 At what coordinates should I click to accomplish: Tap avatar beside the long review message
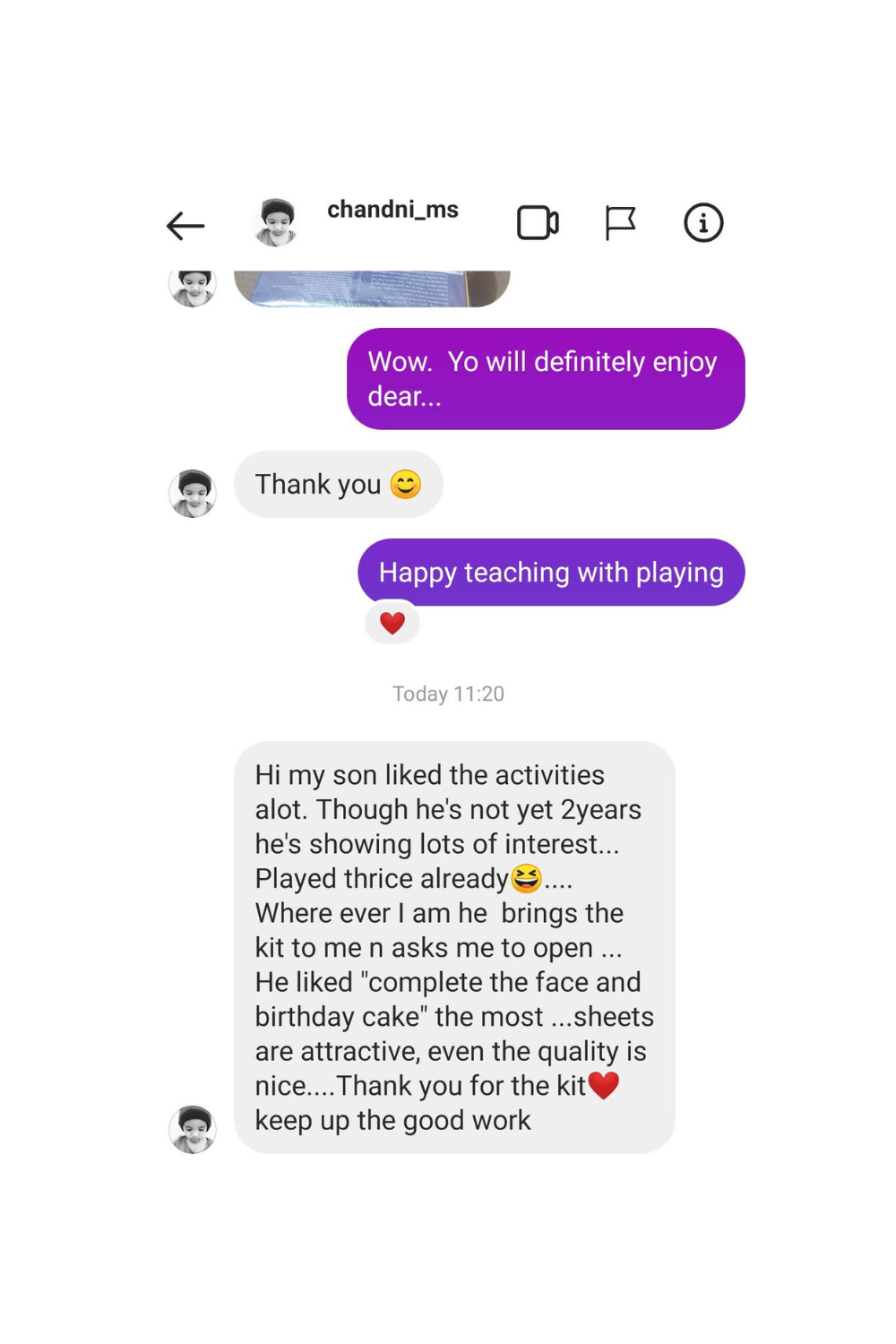pos(193,1129)
